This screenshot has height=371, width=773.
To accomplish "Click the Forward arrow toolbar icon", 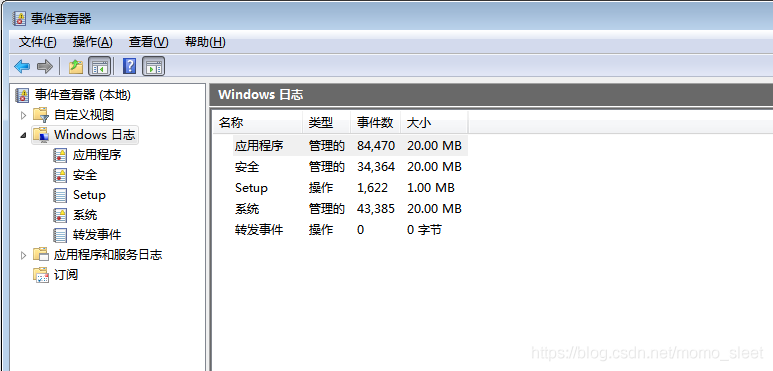I will coord(45,66).
